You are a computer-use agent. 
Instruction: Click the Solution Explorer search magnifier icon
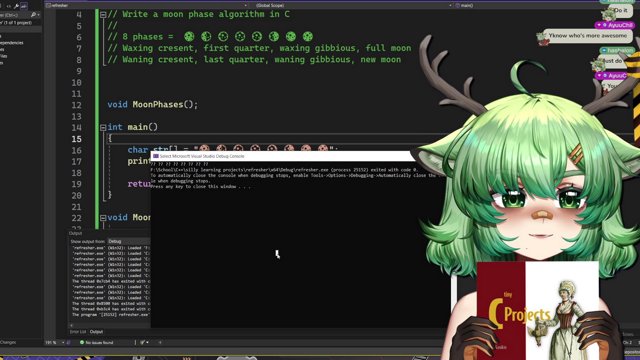tap(33, 15)
